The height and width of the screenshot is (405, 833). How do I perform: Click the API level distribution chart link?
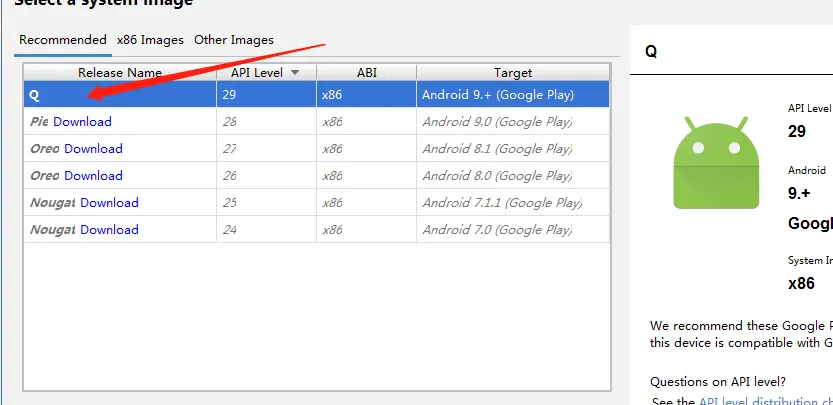766,401
